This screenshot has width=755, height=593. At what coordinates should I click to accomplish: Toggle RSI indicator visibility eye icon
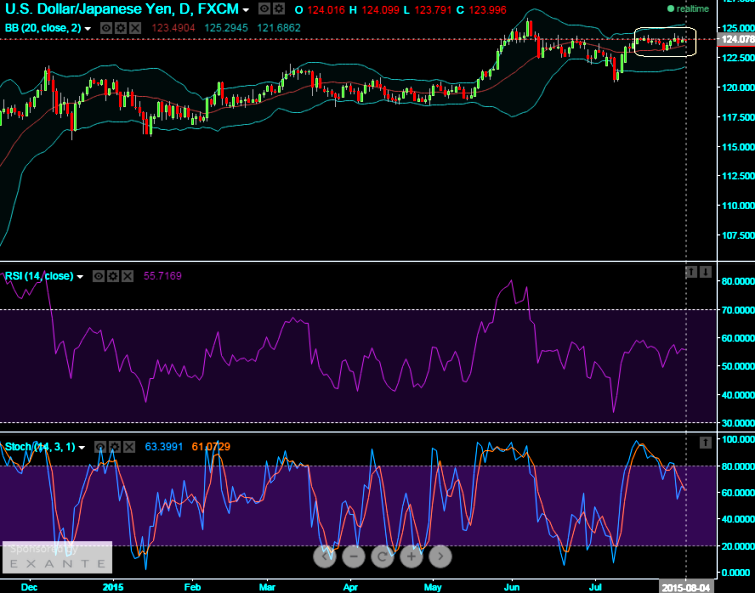[x=98, y=276]
